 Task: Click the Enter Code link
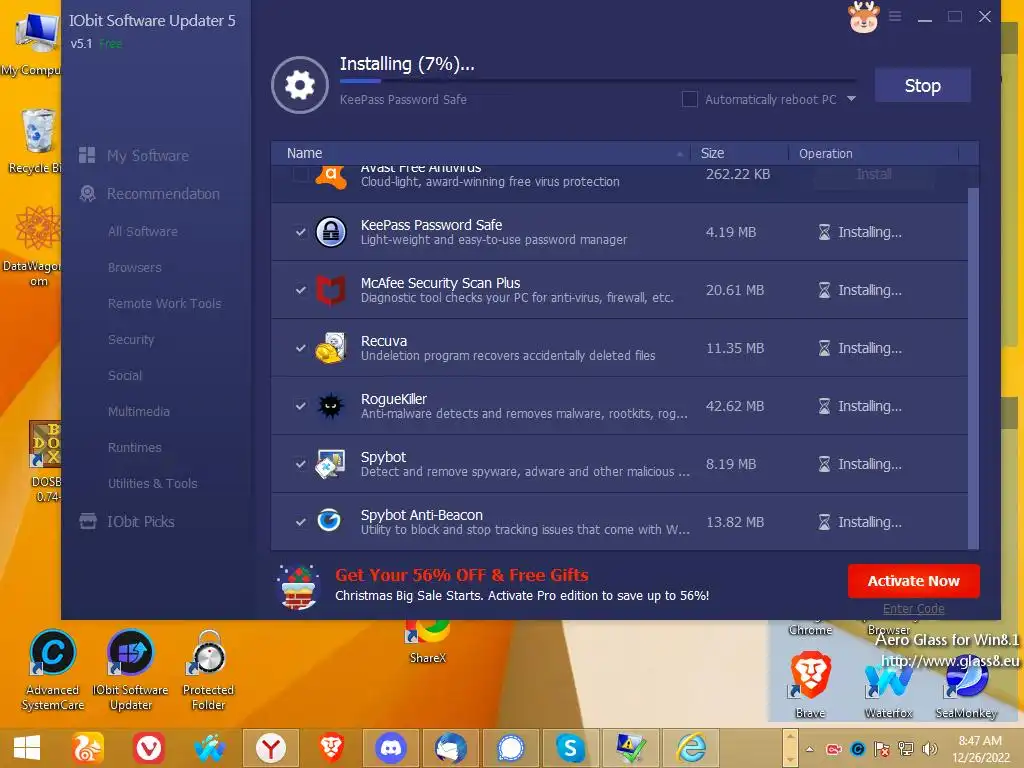(x=914, y=609)
